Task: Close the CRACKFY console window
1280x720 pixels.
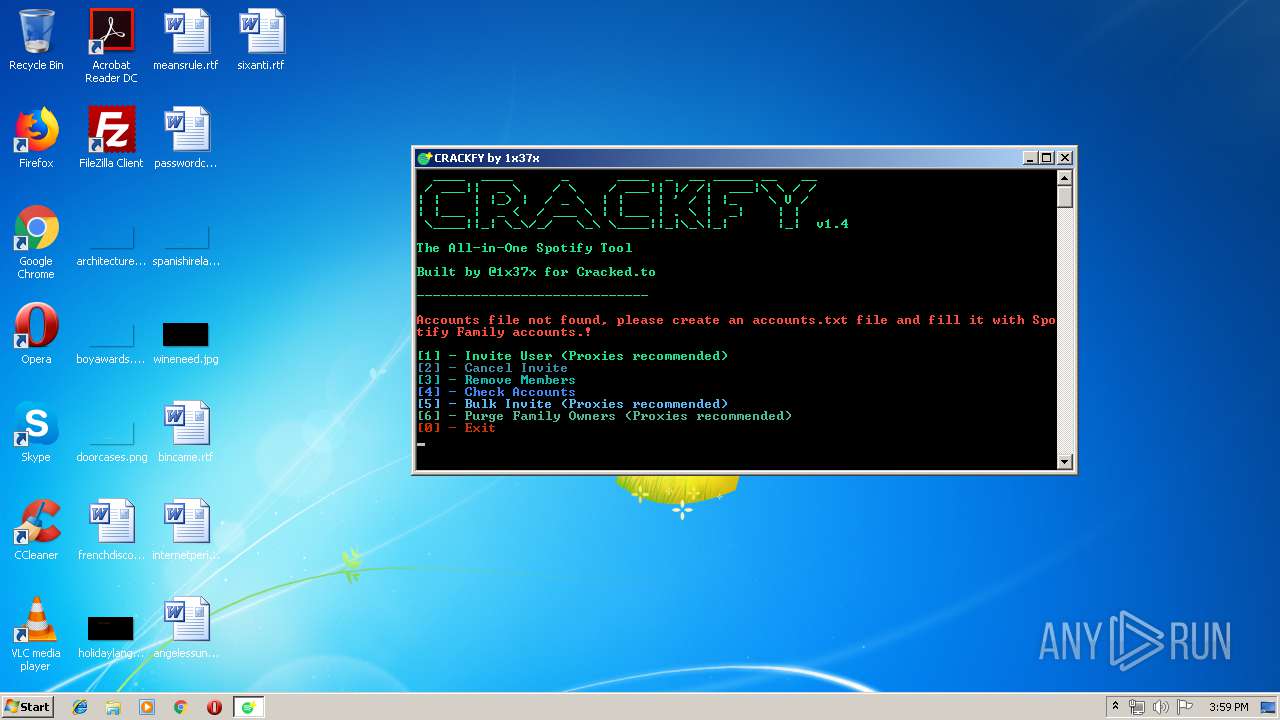Action: click(1065, 158)
